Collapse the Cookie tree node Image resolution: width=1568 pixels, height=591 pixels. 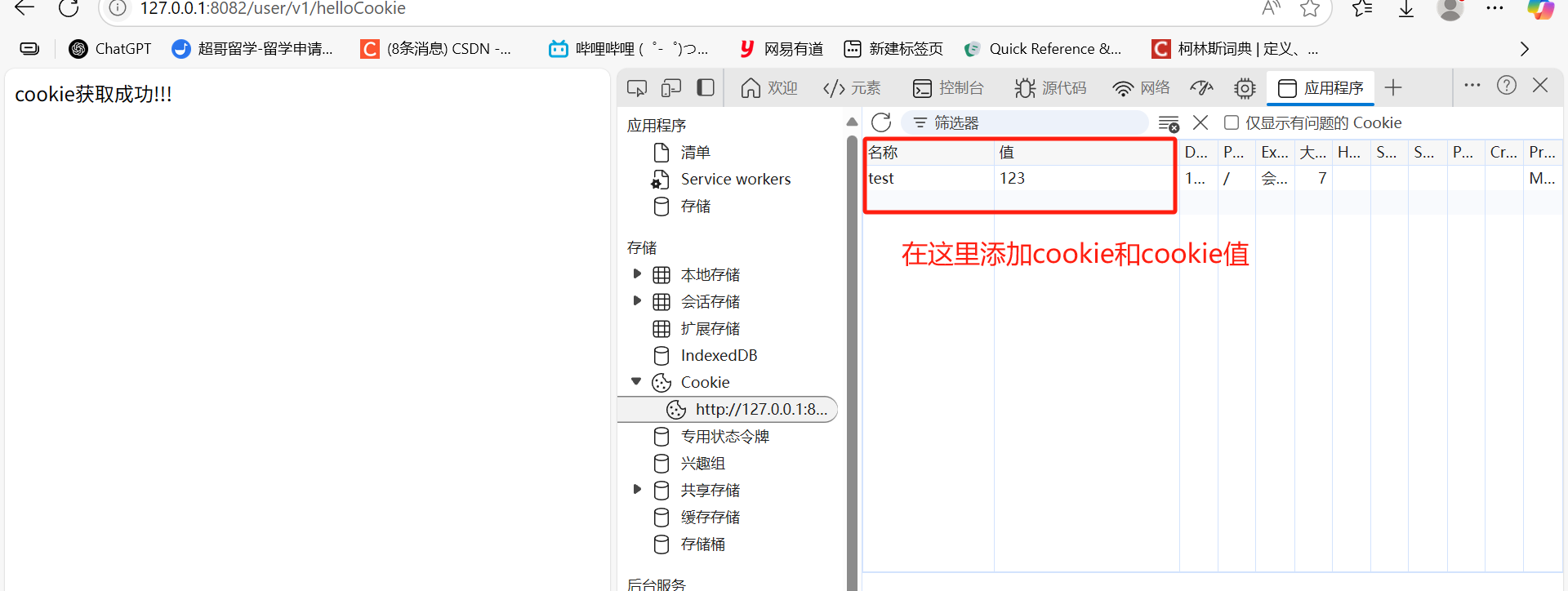637,382
